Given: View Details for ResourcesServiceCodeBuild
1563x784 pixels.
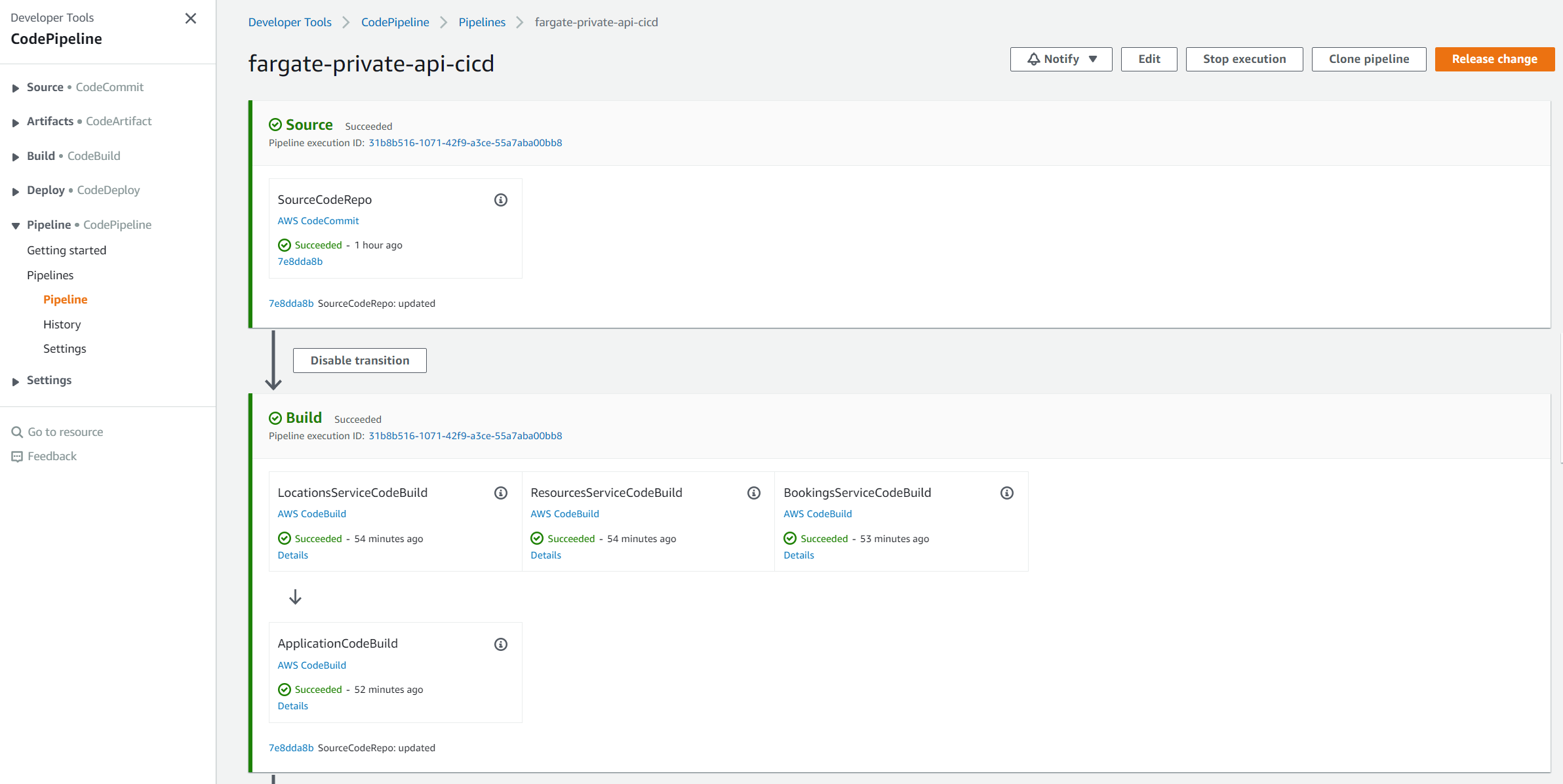Looking at the screenshot, I should [545, 555].
